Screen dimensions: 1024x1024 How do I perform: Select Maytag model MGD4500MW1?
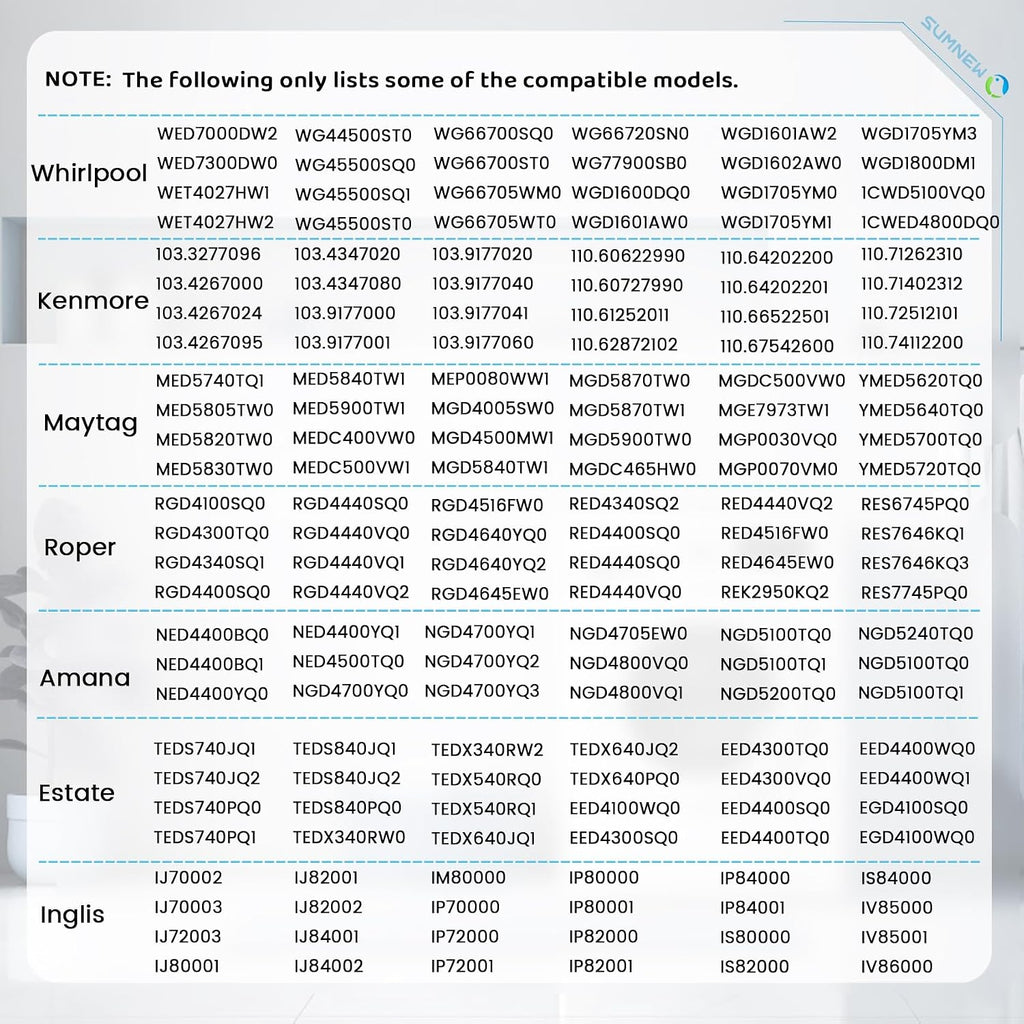(x=492, y=438)
